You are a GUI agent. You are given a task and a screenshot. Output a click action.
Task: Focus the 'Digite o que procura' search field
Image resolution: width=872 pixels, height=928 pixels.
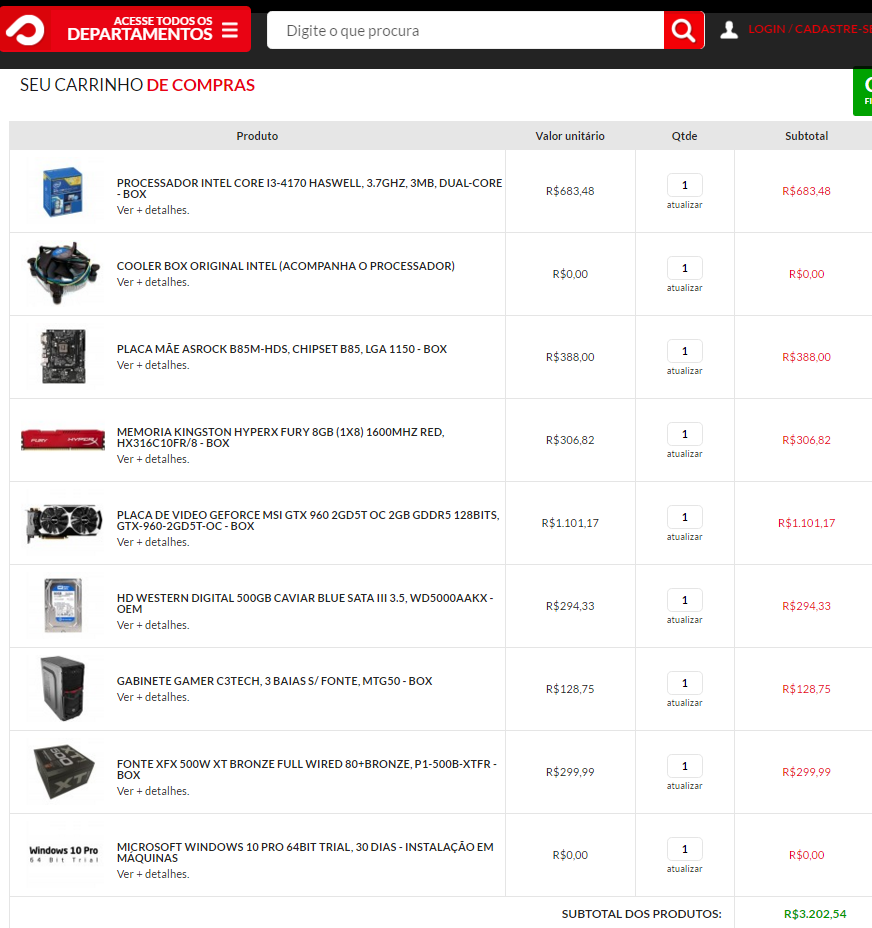(466, 30)
